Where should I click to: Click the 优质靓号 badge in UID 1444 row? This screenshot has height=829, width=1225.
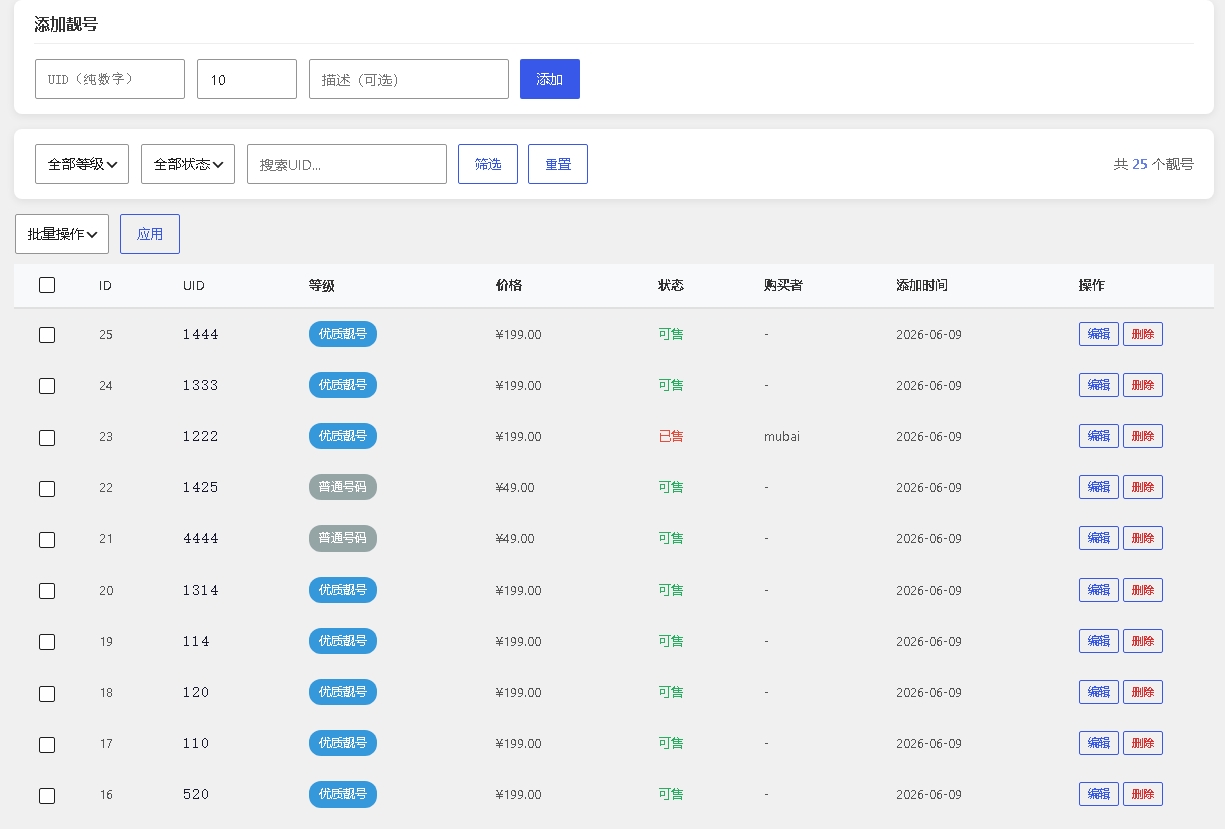click(343, 334)
